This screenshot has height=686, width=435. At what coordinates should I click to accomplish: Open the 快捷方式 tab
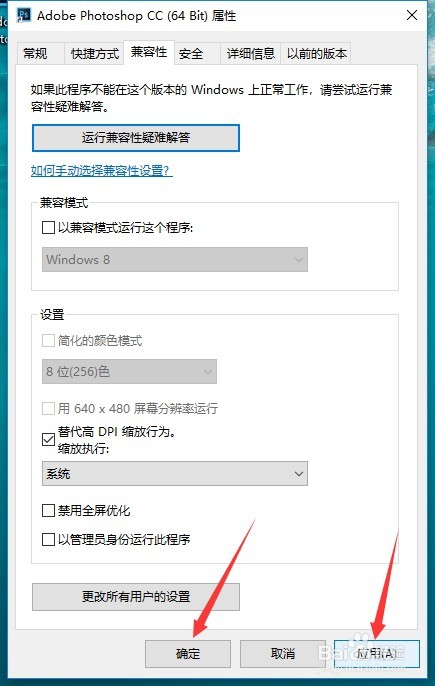tap(95, 54)
